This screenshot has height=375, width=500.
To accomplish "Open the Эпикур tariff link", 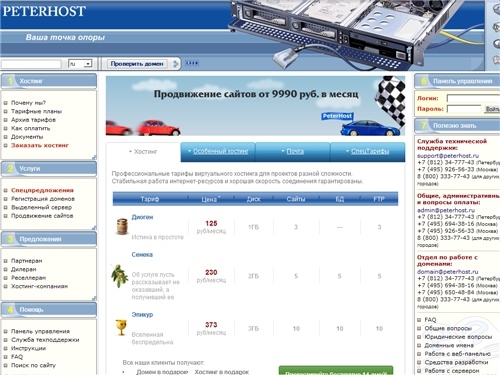I will [142, 315].
